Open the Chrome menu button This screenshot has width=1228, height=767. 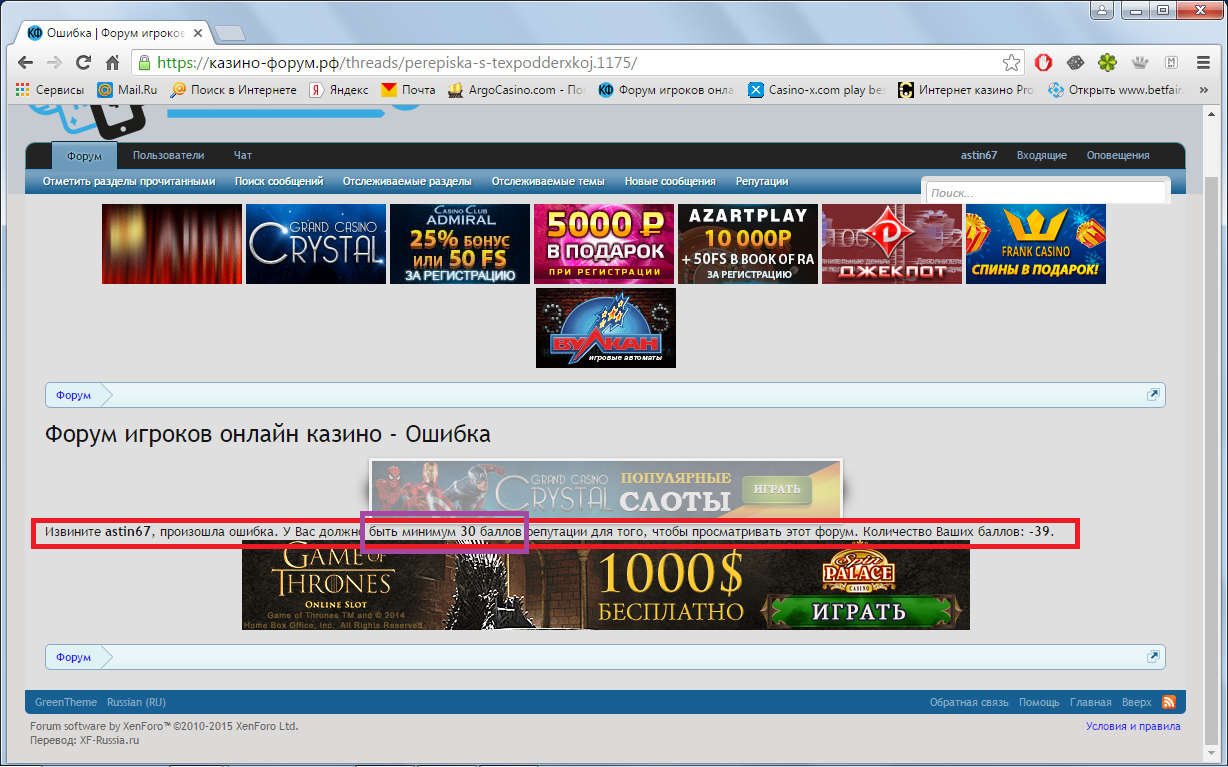(x=1202, y=62)
